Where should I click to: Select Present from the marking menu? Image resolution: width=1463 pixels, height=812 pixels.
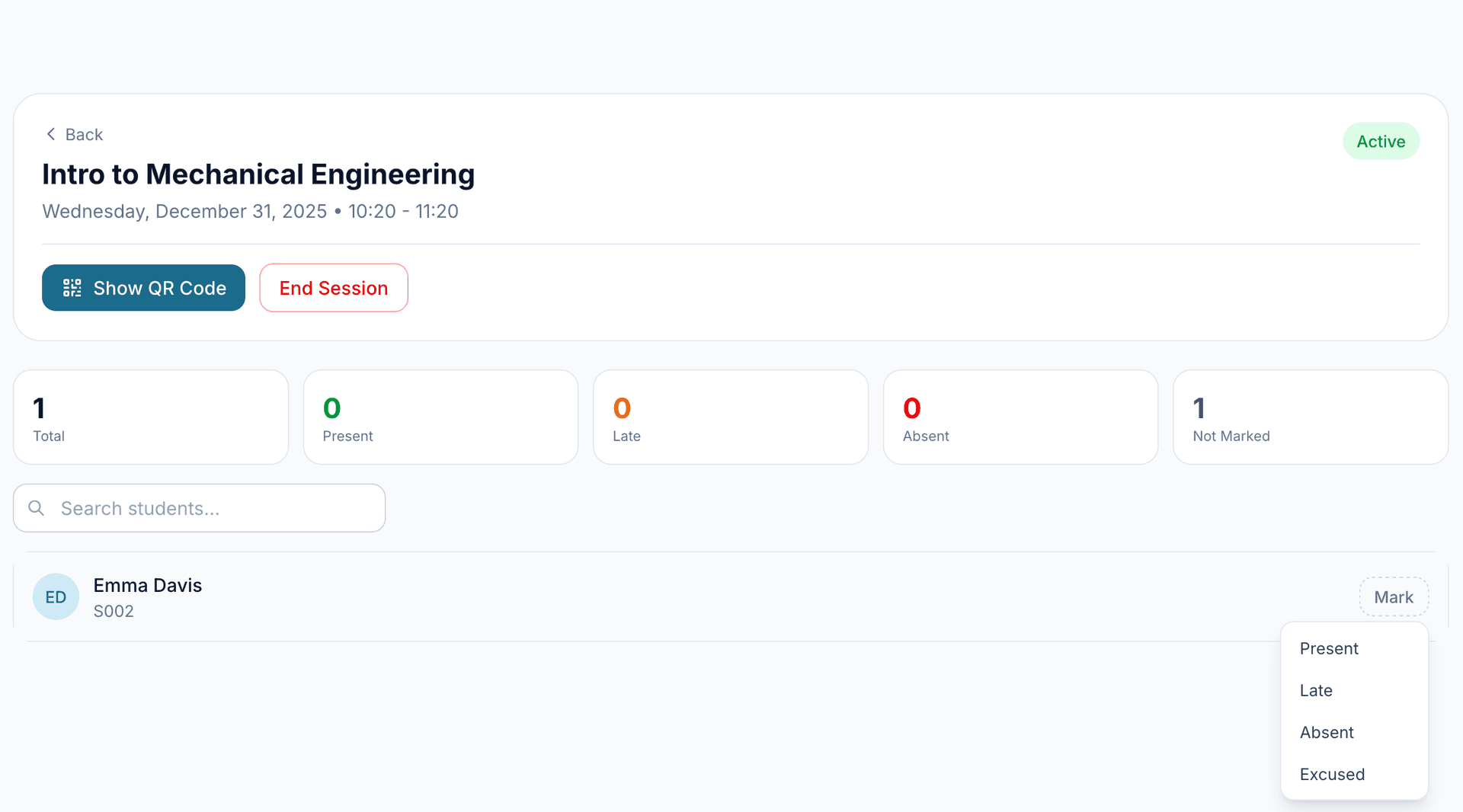(1329, 648)
